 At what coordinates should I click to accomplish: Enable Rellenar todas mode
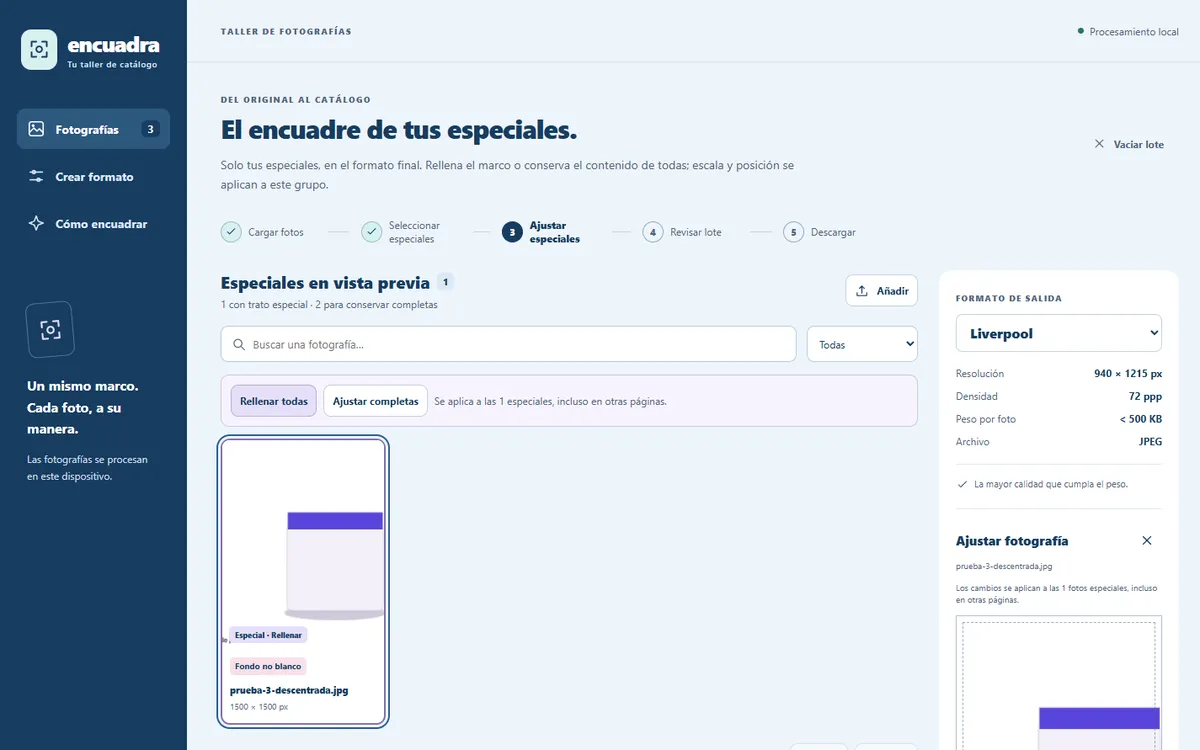[274, 401]
